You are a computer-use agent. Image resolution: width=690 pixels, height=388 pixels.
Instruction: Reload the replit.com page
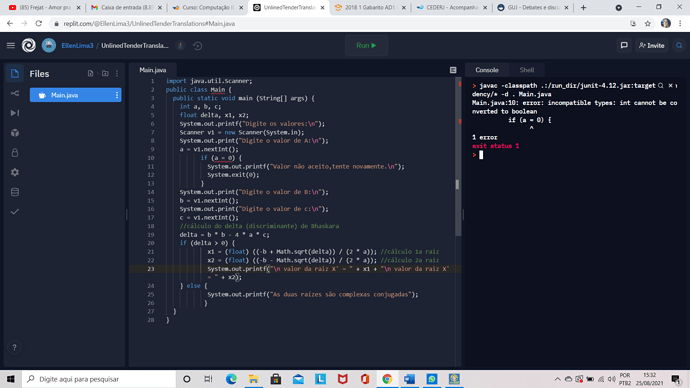coord(39,23)
